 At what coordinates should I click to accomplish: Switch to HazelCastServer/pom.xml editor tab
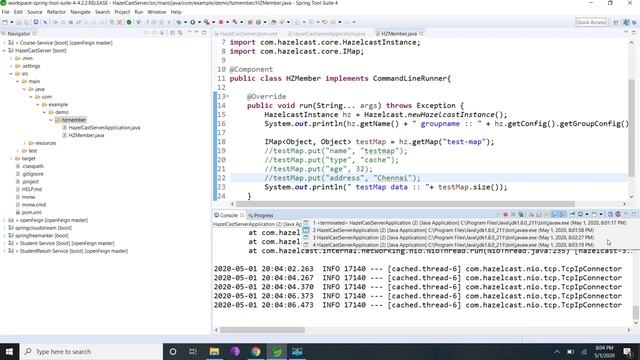248,33
